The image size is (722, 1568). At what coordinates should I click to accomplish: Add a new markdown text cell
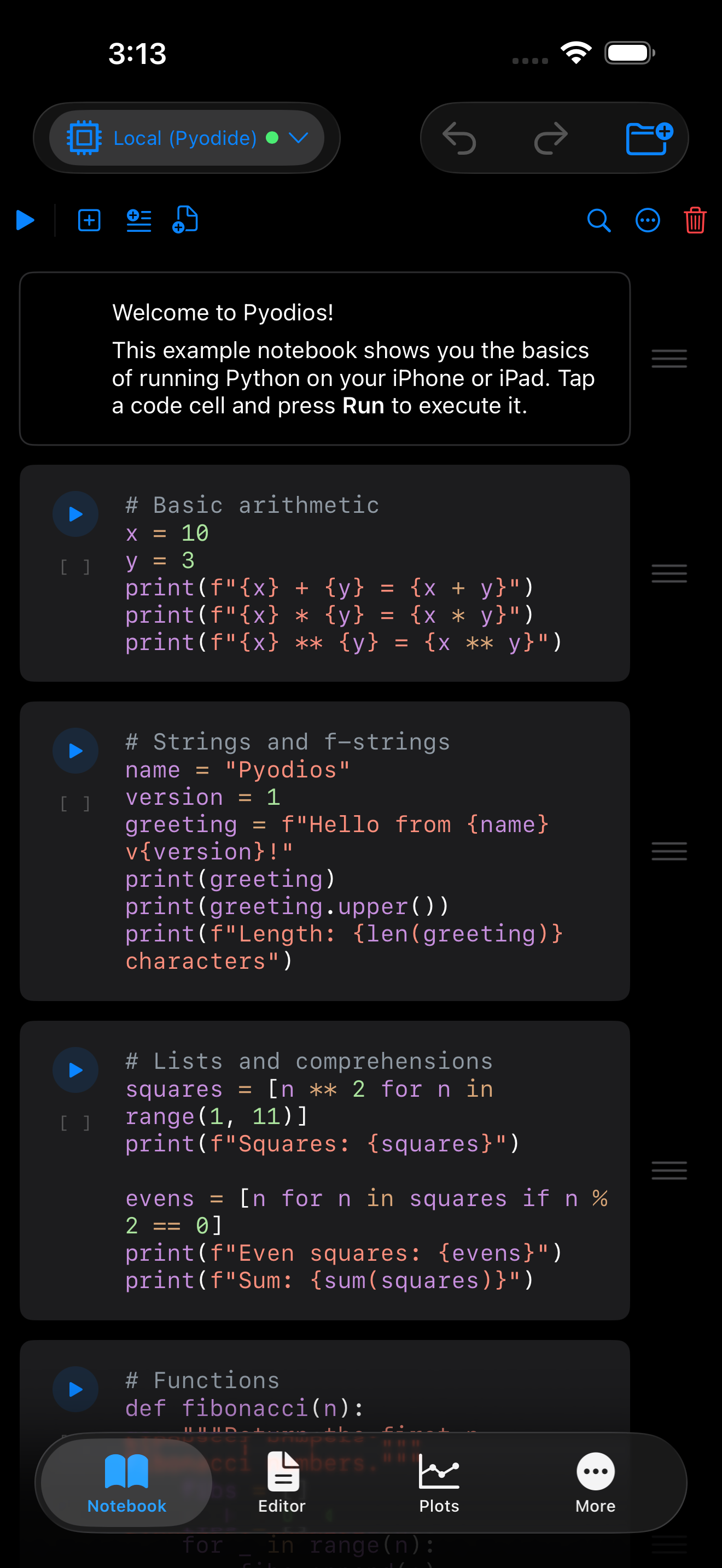(x=138, y=220)
